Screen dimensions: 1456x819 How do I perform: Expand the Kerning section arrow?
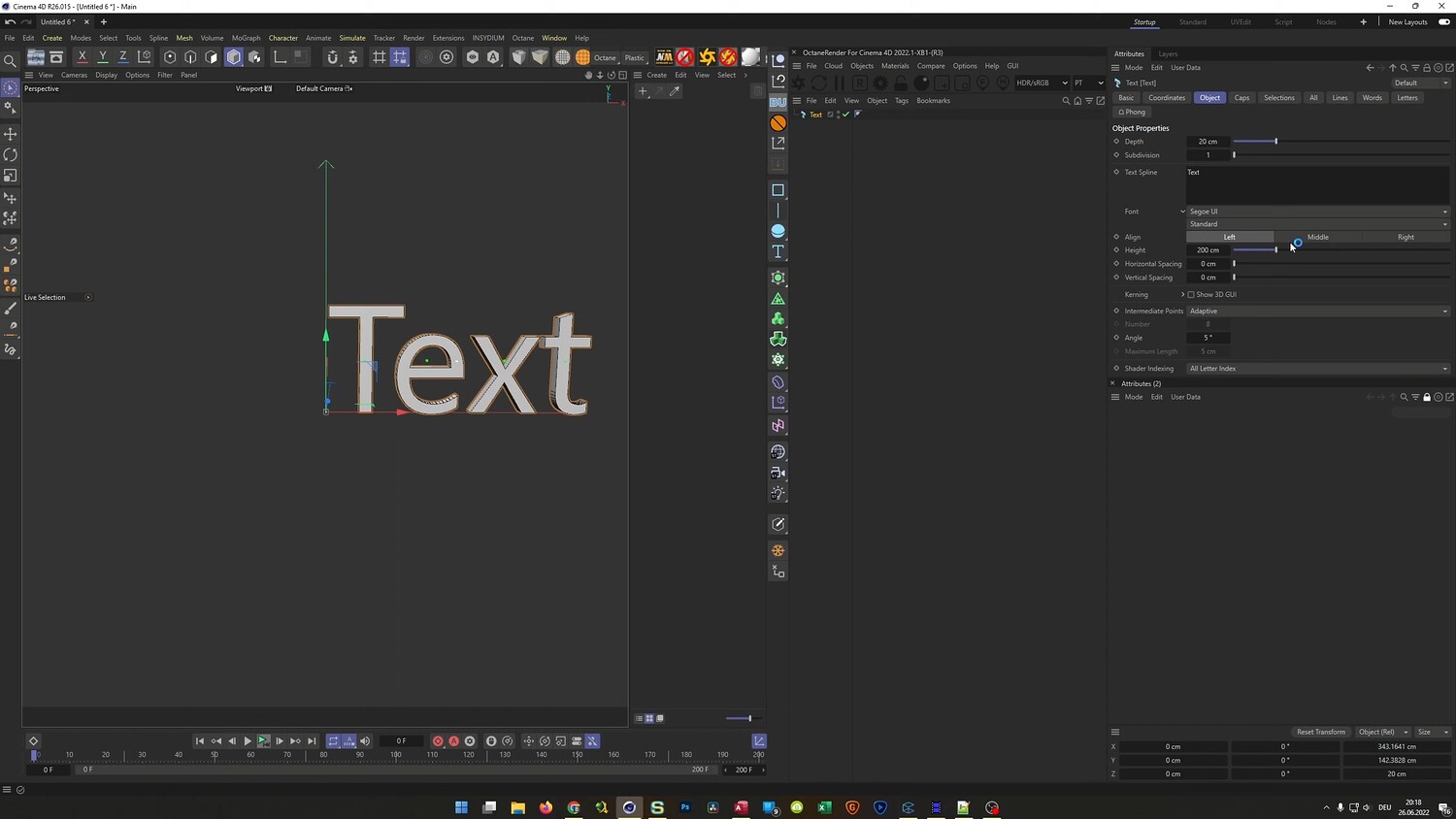[x=1183, y=295]
